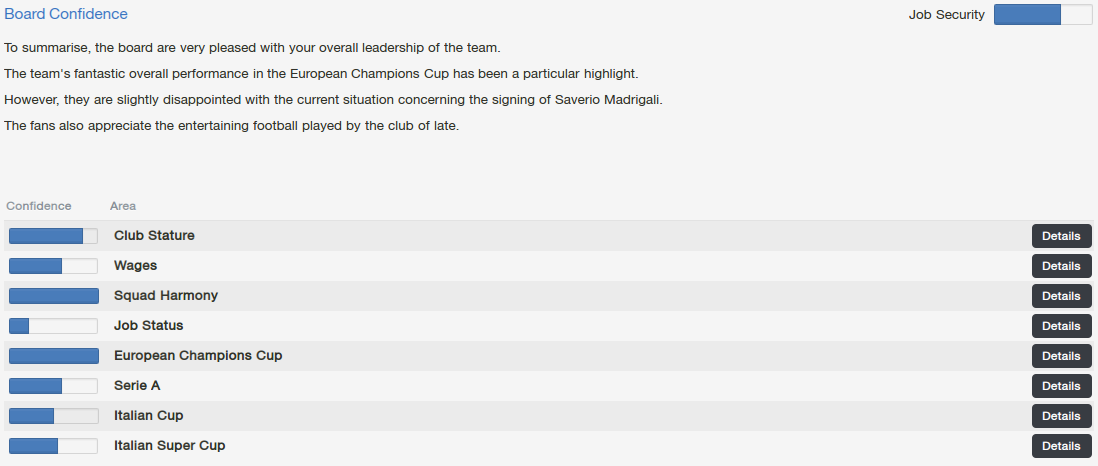Image resolution: width=1098 pixels, height=466 pixels.
Task: Open Details for Club Stature
Action: click(x=1061, y=236)
